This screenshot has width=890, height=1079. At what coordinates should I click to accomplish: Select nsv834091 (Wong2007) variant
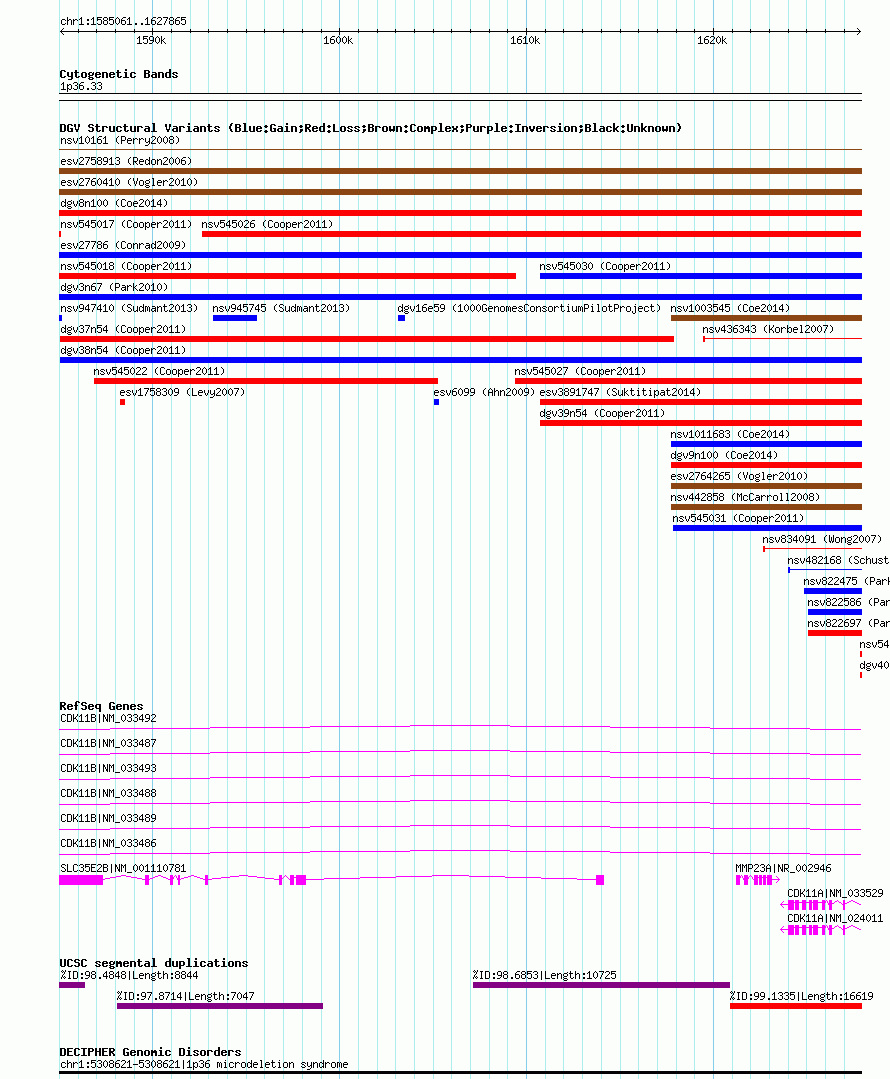[812, 548]
